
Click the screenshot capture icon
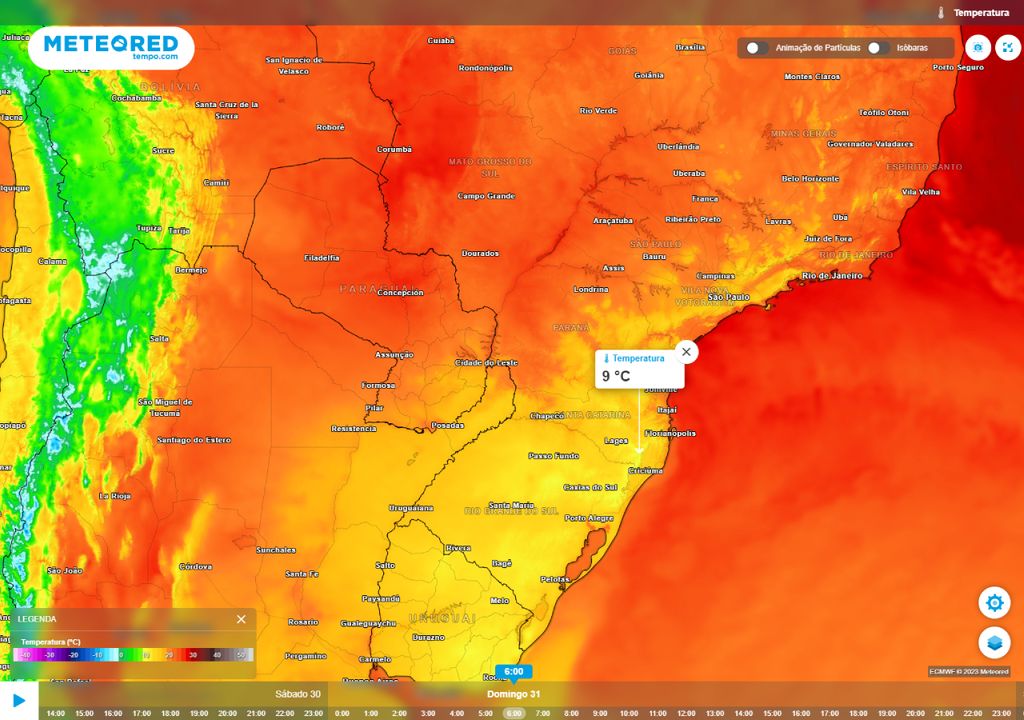click(978, 47)
